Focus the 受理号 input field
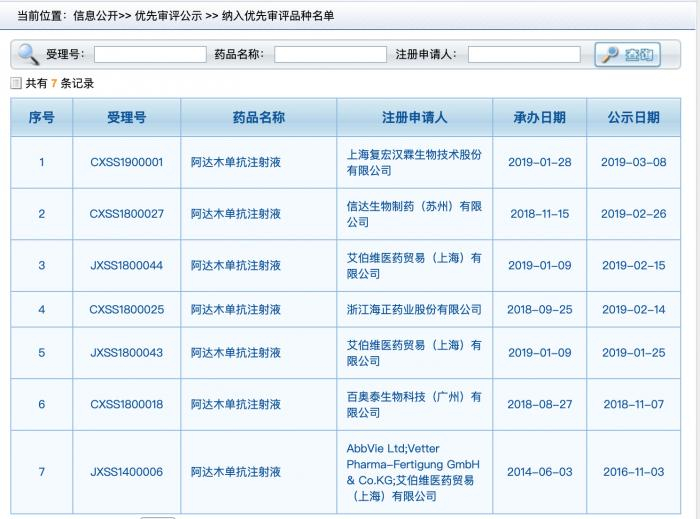This screenshot has height=519, width=700. 150,54
